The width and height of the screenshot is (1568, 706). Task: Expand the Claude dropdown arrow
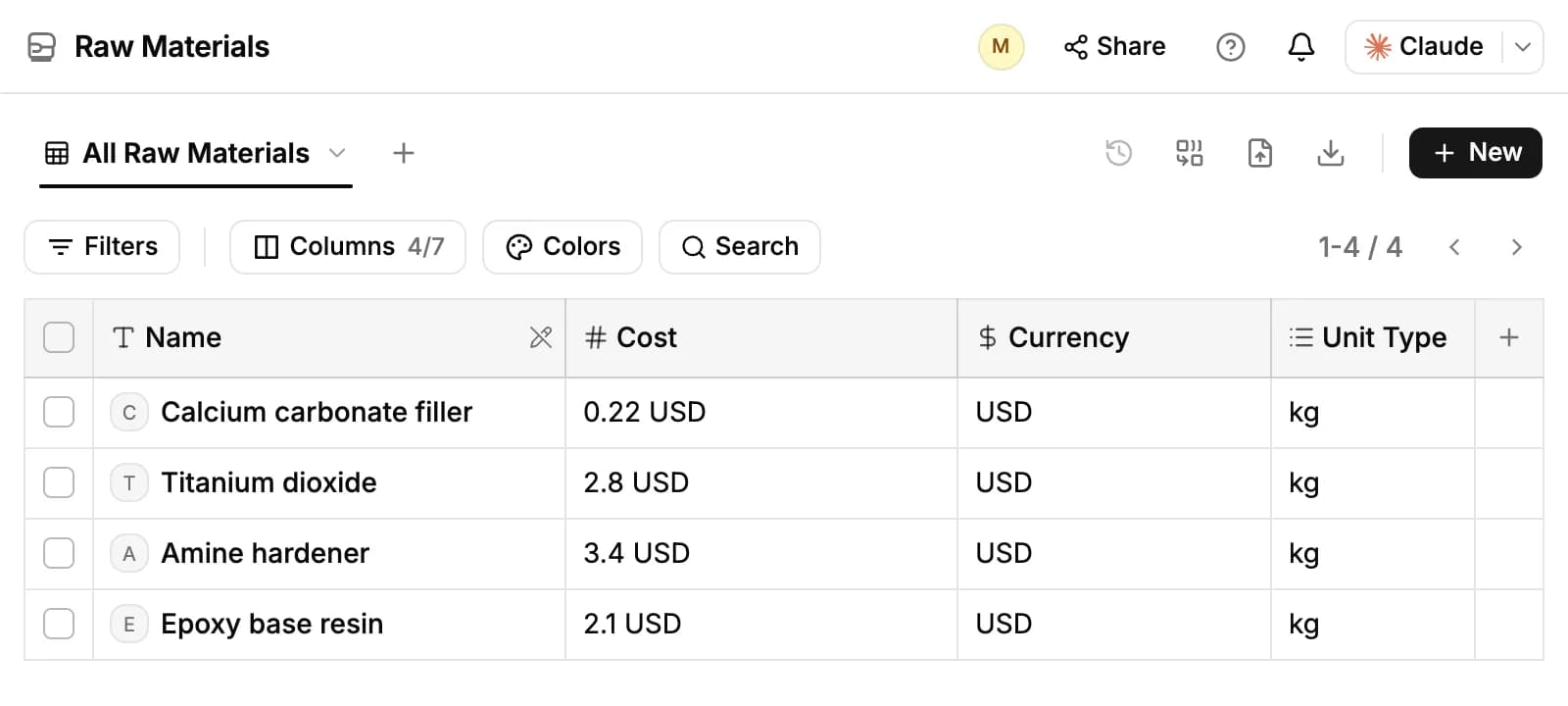click(x=1522, y=47)
